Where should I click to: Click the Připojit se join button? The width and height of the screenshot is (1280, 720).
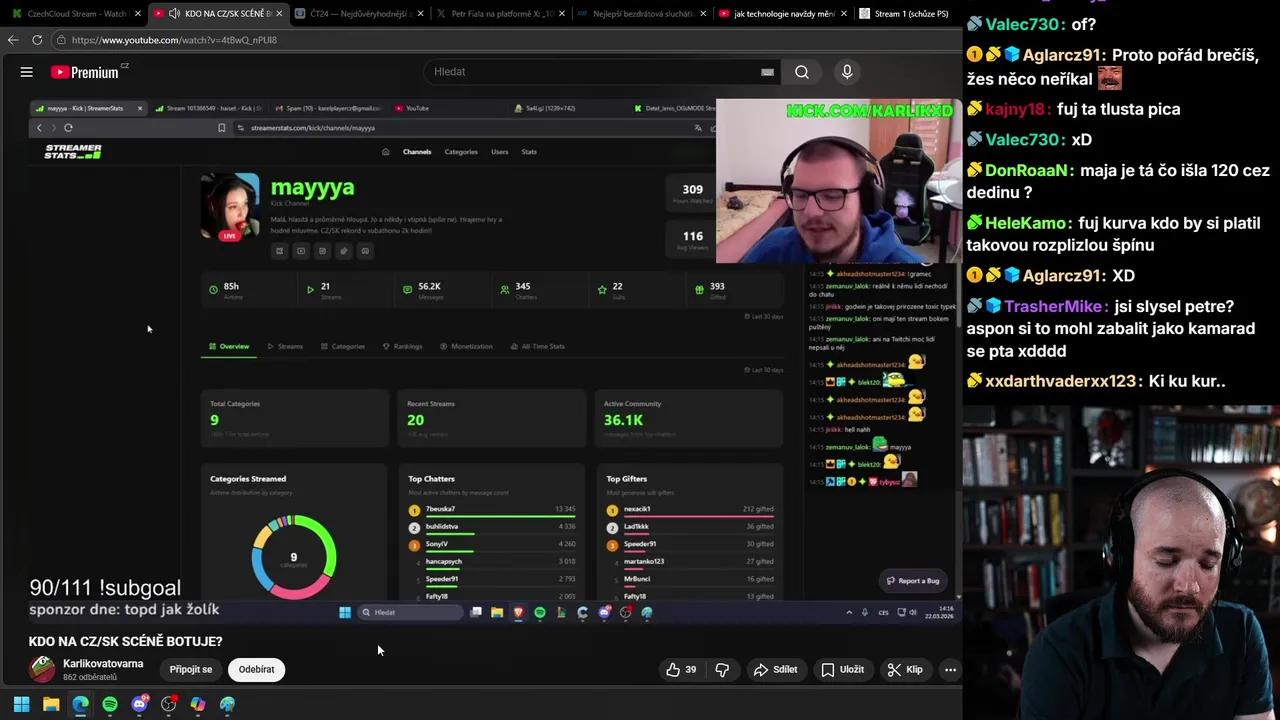pyautogui.click(x=191, y=670)
